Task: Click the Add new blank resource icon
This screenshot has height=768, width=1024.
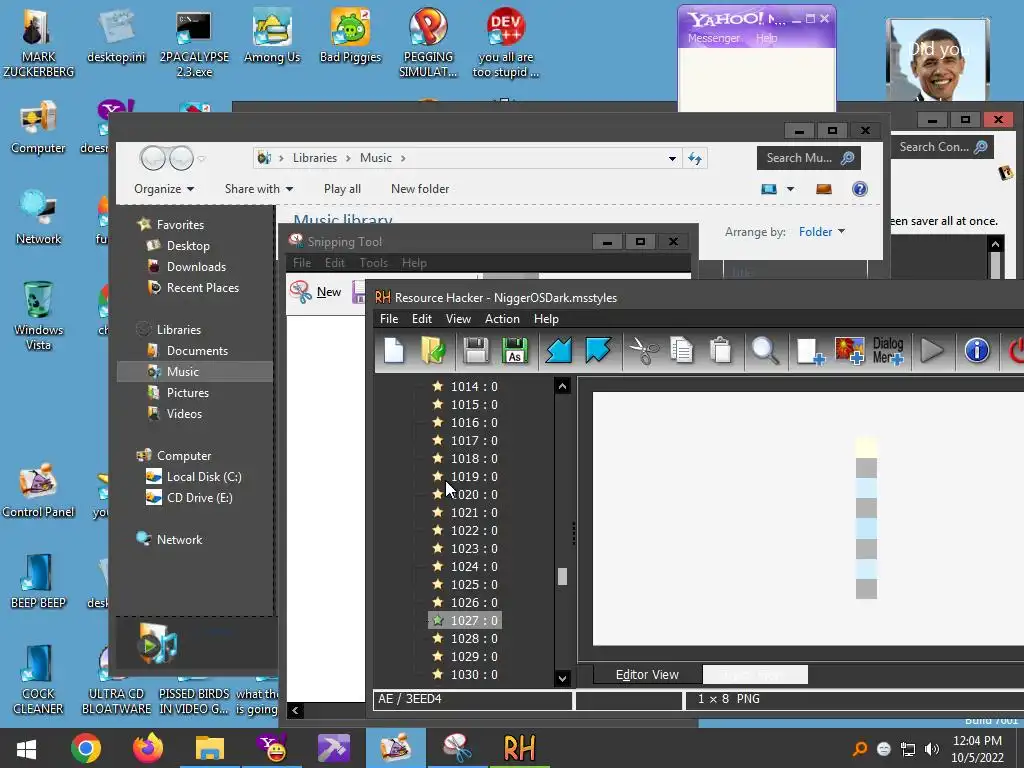Action: coord(810,351)
